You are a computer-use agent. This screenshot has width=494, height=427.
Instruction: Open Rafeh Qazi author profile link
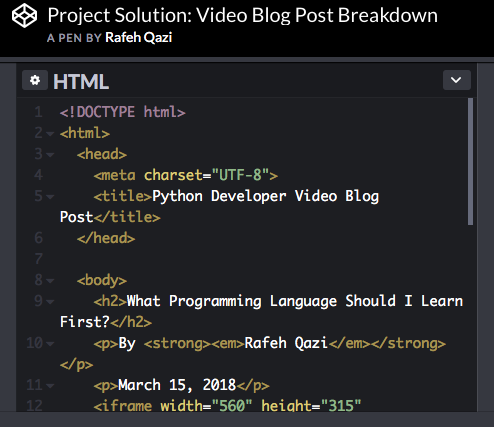click(x=139, y=37)
